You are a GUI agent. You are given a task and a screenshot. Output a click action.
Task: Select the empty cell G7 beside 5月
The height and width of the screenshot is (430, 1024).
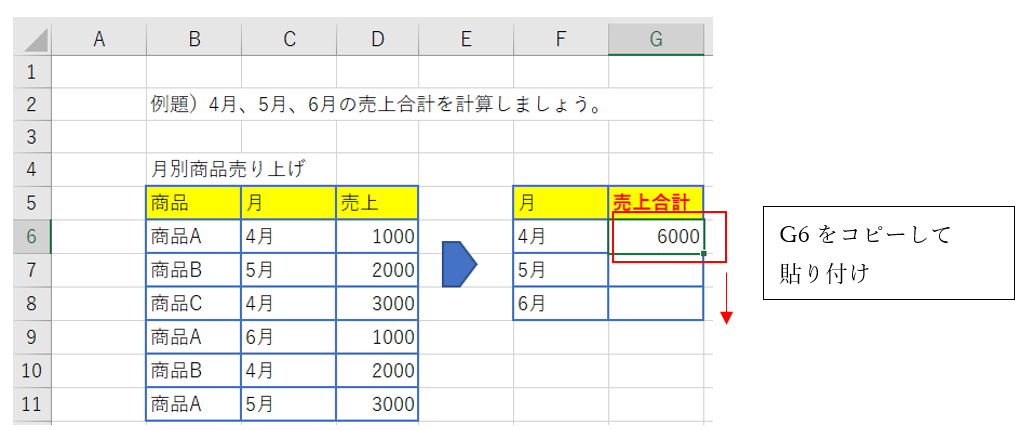point(656,270)
